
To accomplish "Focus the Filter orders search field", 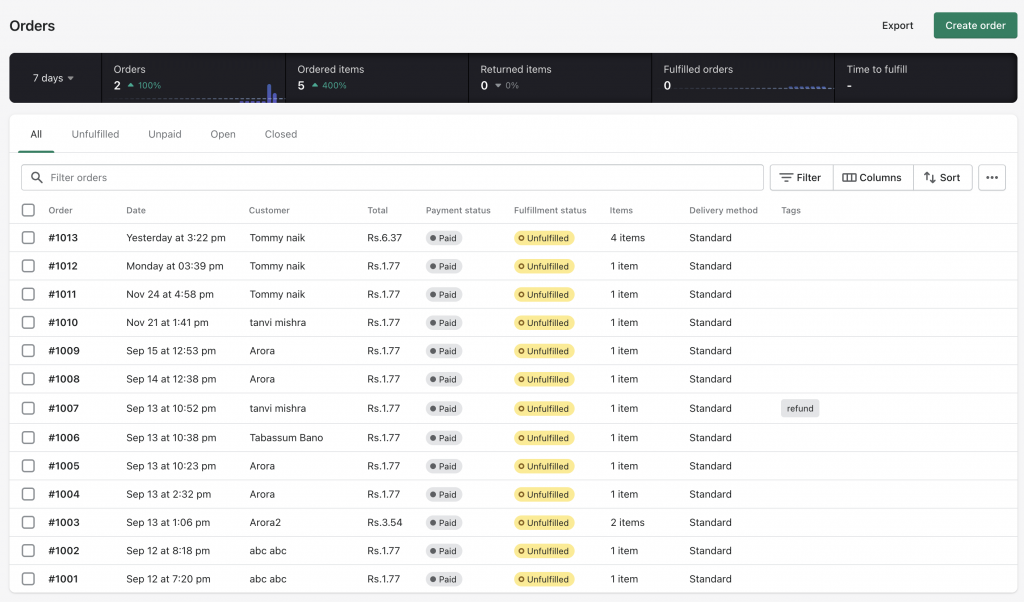I will click(400, 178).
